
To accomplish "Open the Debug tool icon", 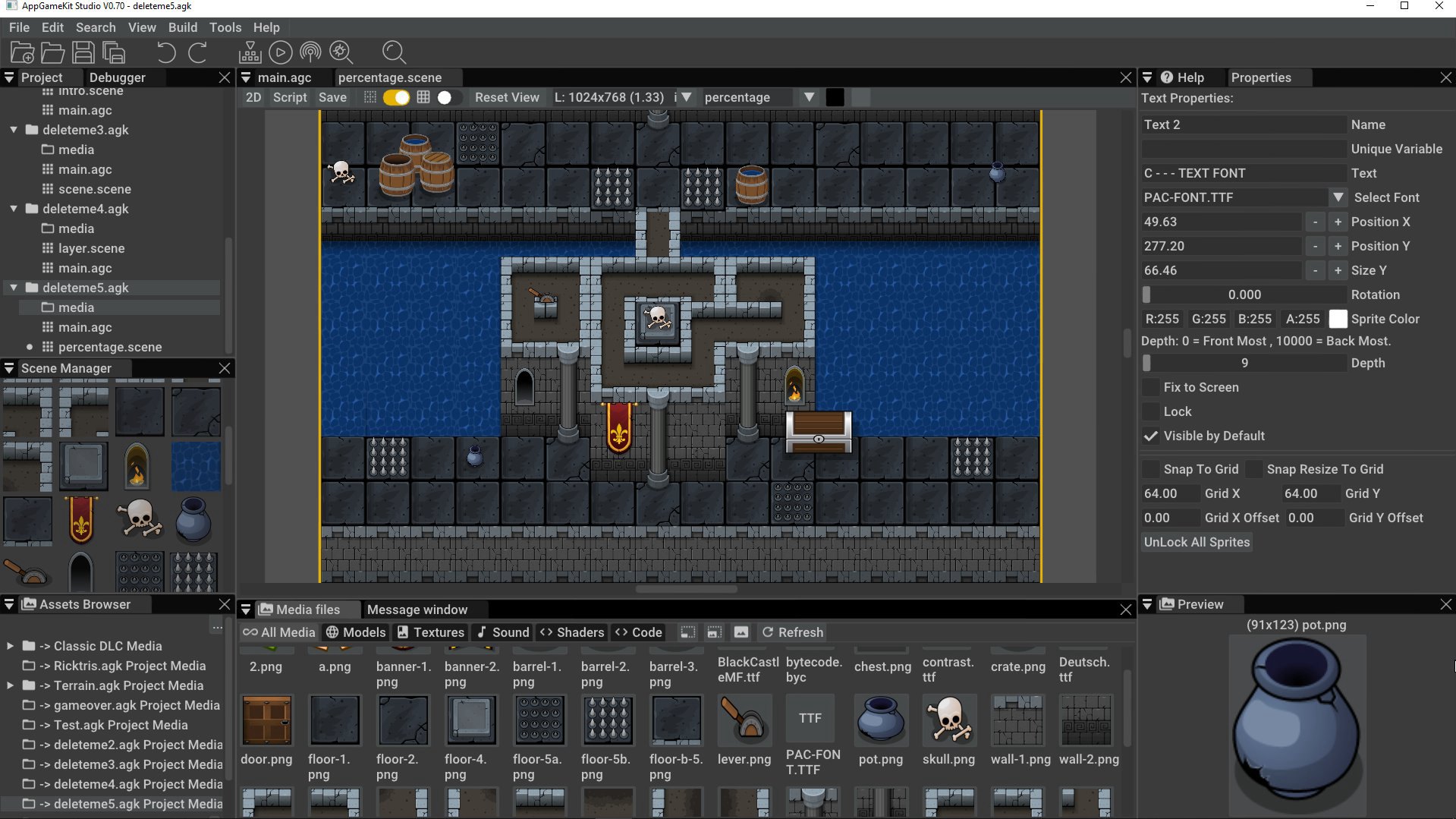I will (341, 52).
